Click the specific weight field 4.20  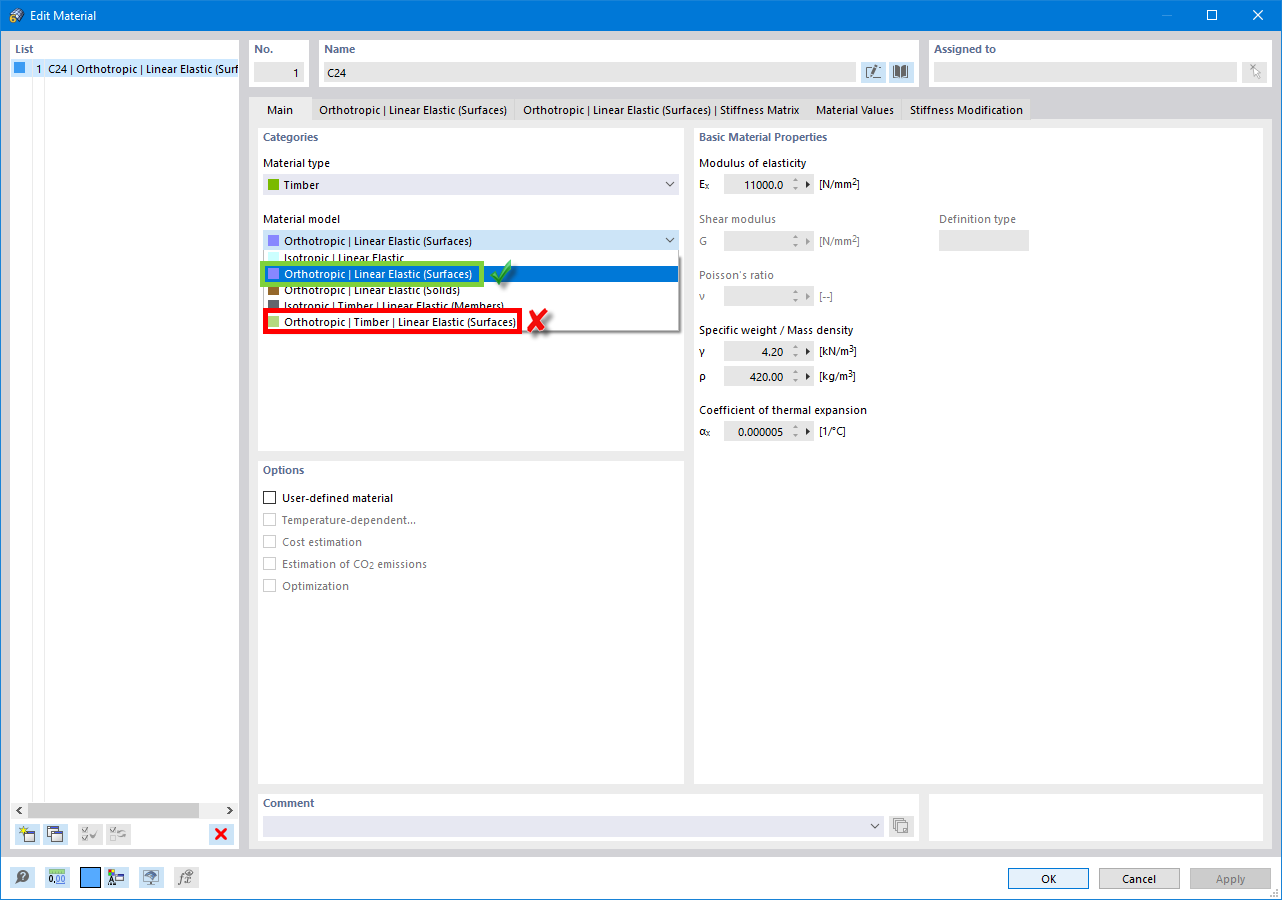tap(756, 352)
